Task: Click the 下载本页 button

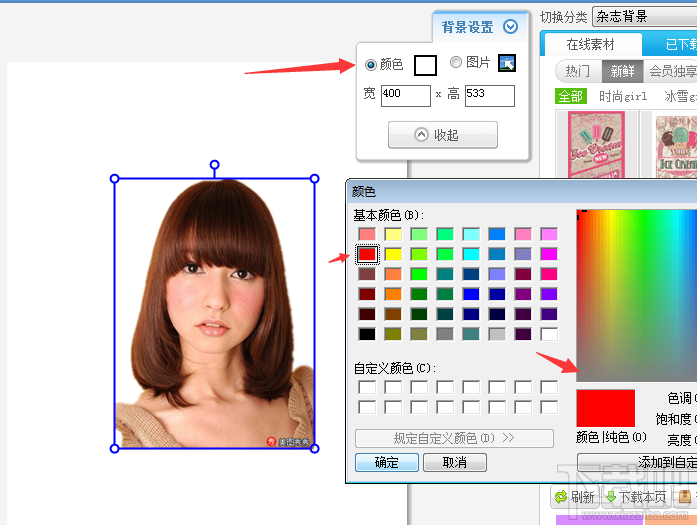Action: [x=637, y=497]
